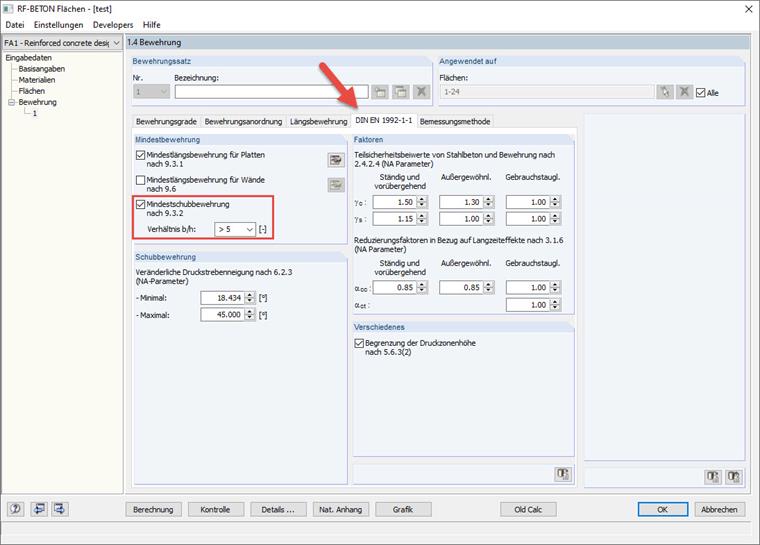Close the RF-BETON Flächen window
Viewport: 760px width, 545px height.
[x=748, y=9]
